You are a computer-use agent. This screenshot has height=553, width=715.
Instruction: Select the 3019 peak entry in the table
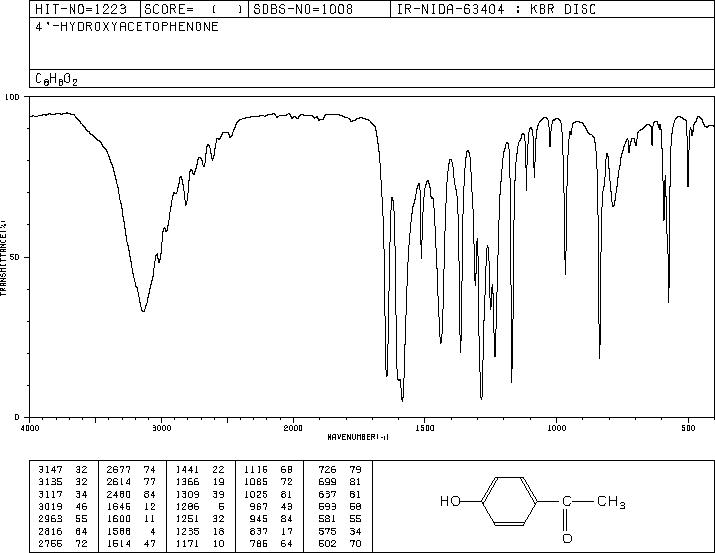[63, 506]
